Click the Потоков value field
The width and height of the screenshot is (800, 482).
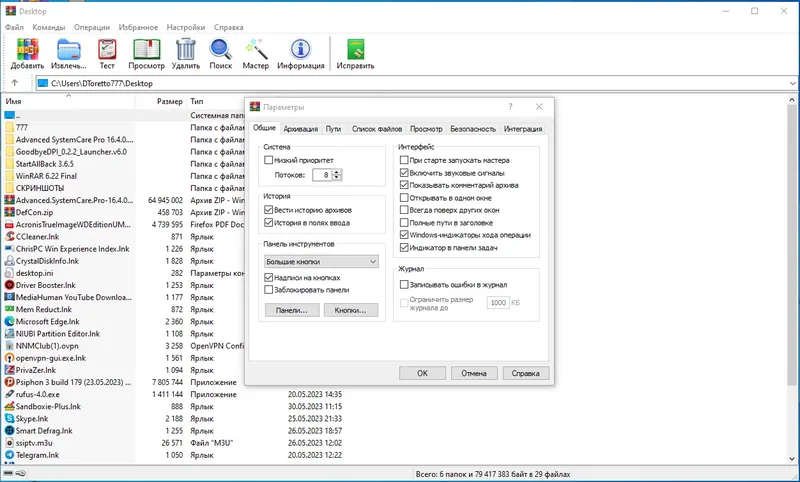322,175
